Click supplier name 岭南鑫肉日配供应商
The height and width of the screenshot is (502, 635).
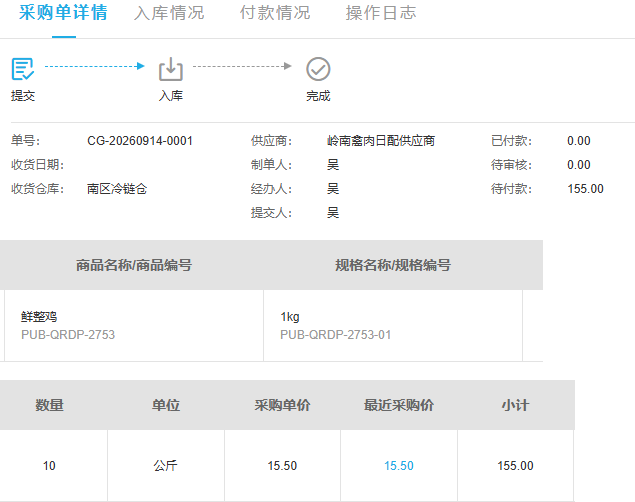coord(381,141)
